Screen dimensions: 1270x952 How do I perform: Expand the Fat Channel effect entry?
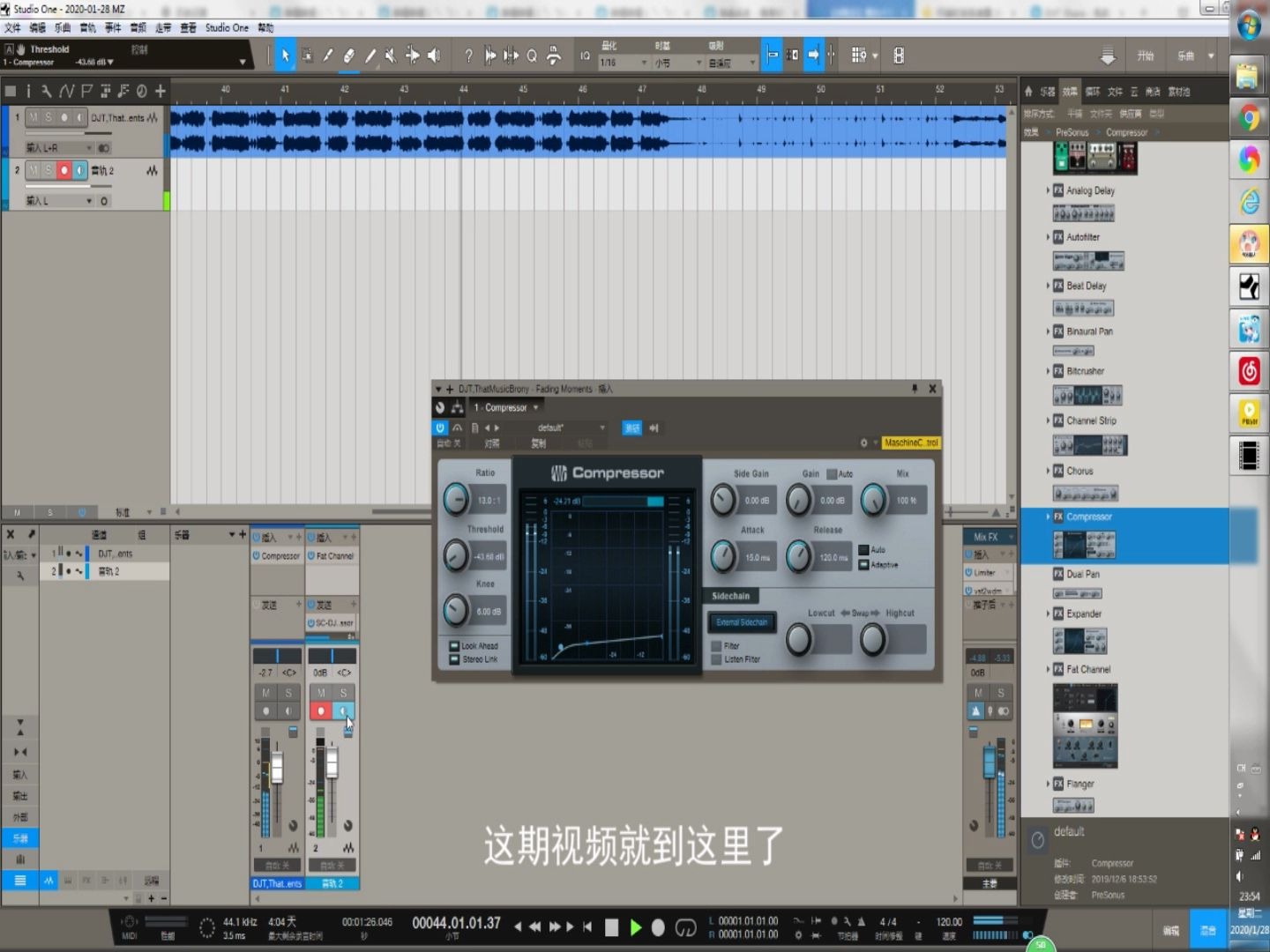tap(1048, 669)
